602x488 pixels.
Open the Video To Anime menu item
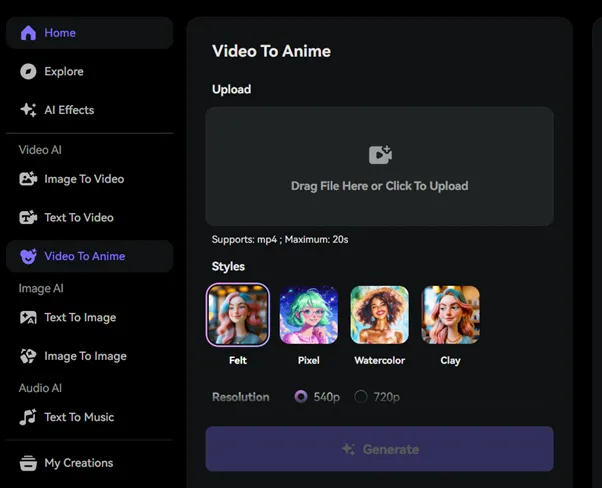(84, 256)
